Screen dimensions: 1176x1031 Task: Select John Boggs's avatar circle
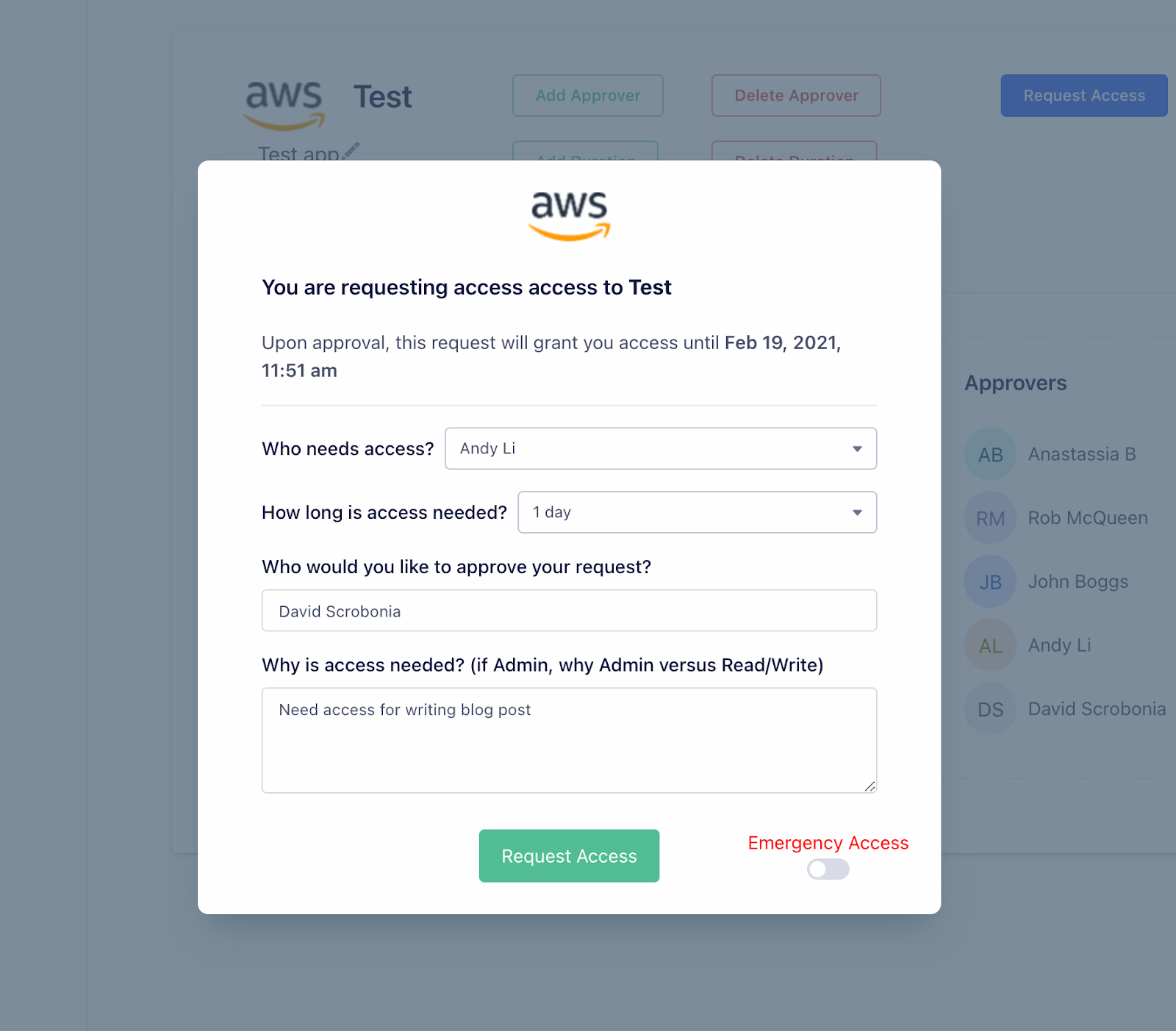pyautogui.click(x=989, y=581)
